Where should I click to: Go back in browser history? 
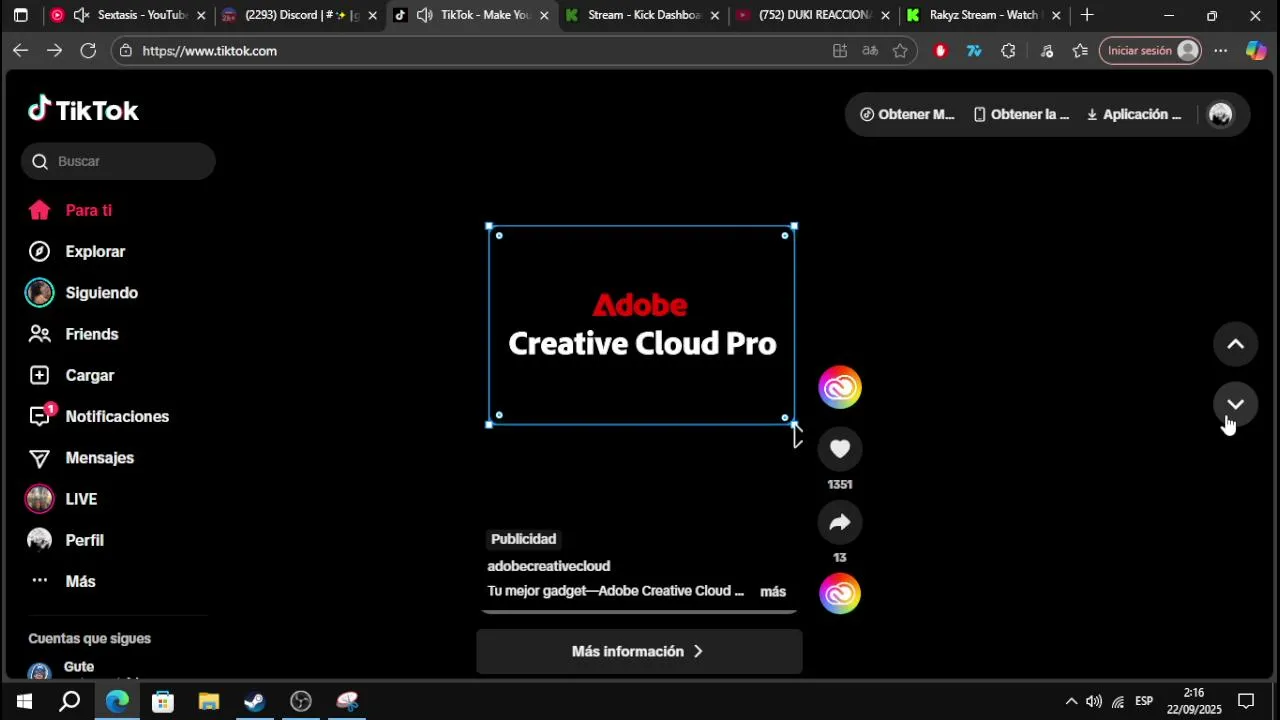pos(20,50)
